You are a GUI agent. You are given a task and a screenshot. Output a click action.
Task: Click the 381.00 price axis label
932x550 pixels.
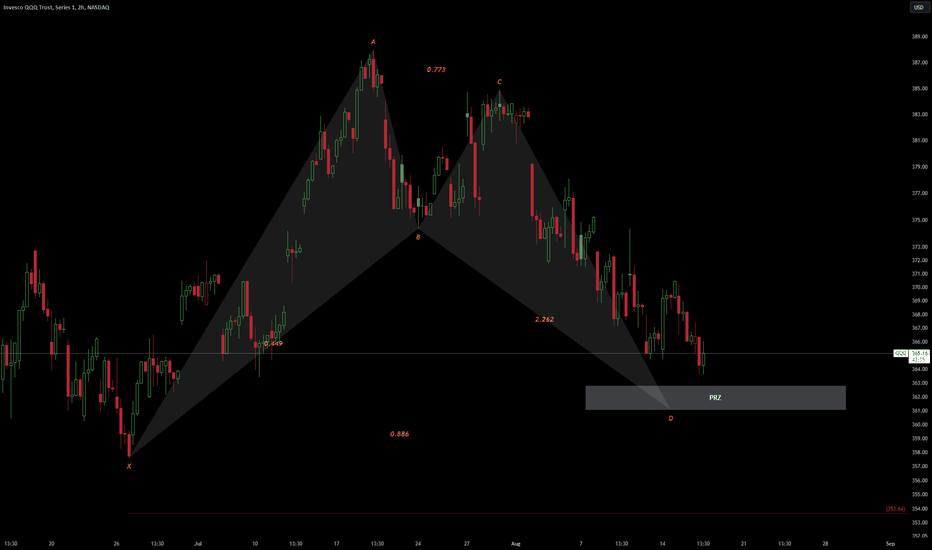920,140
